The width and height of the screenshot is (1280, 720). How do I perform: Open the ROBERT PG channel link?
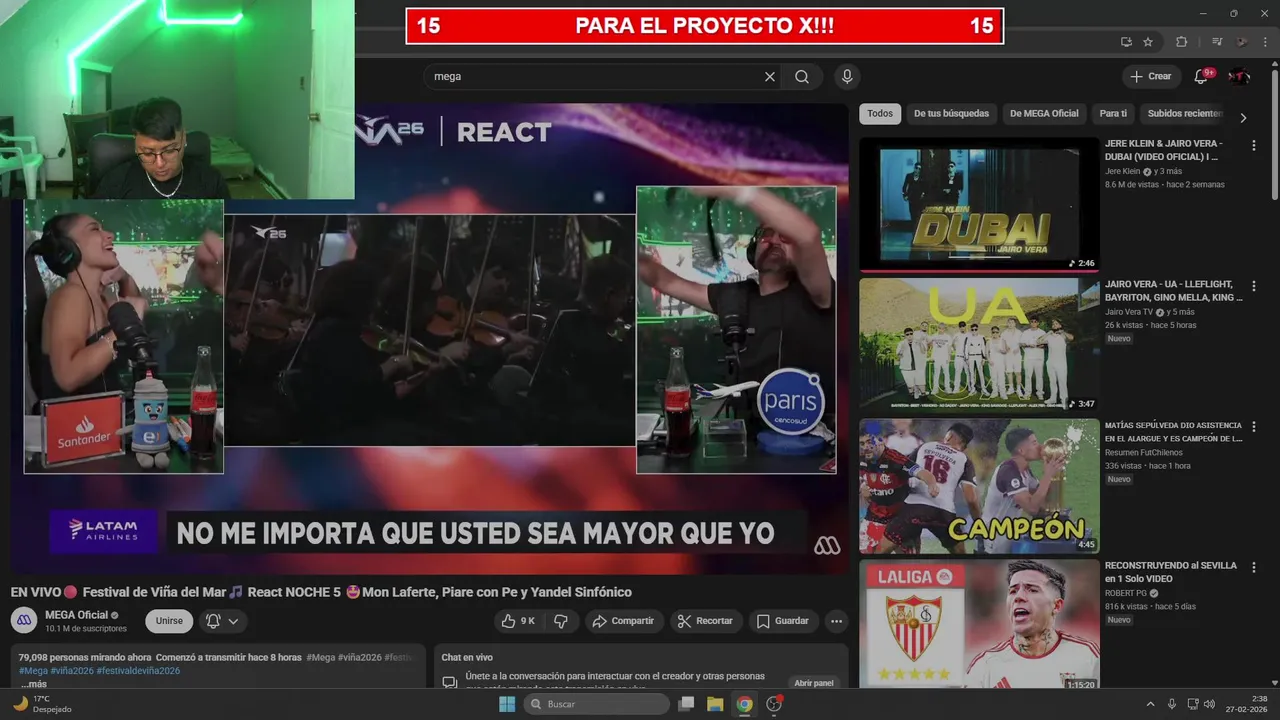click(x=1126, y=593)
